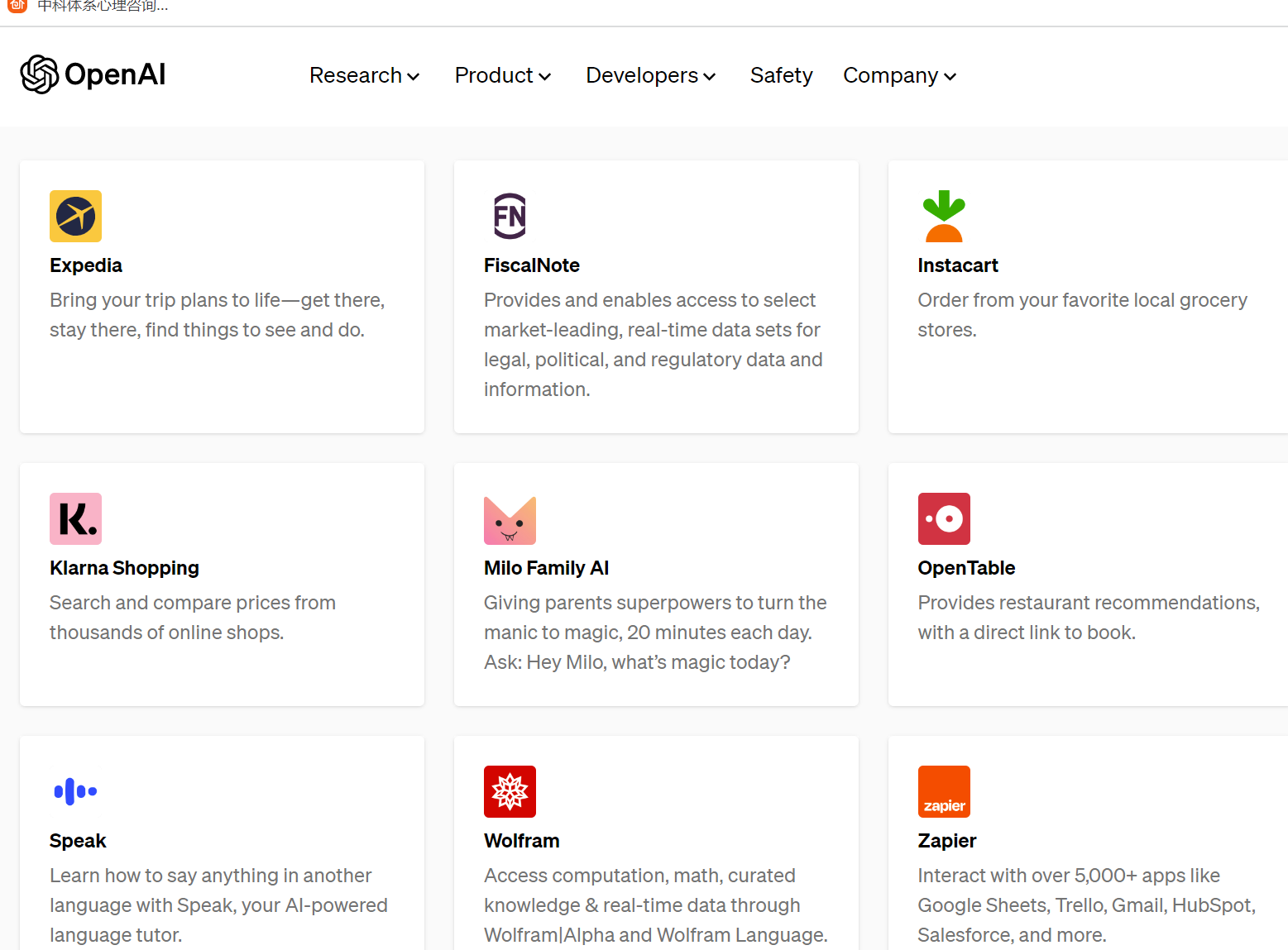The width and height of the screenshot is (1288, 950).
Task: Click the Expedia card description text
Action: pyautogui.click(x=217, y=315)
